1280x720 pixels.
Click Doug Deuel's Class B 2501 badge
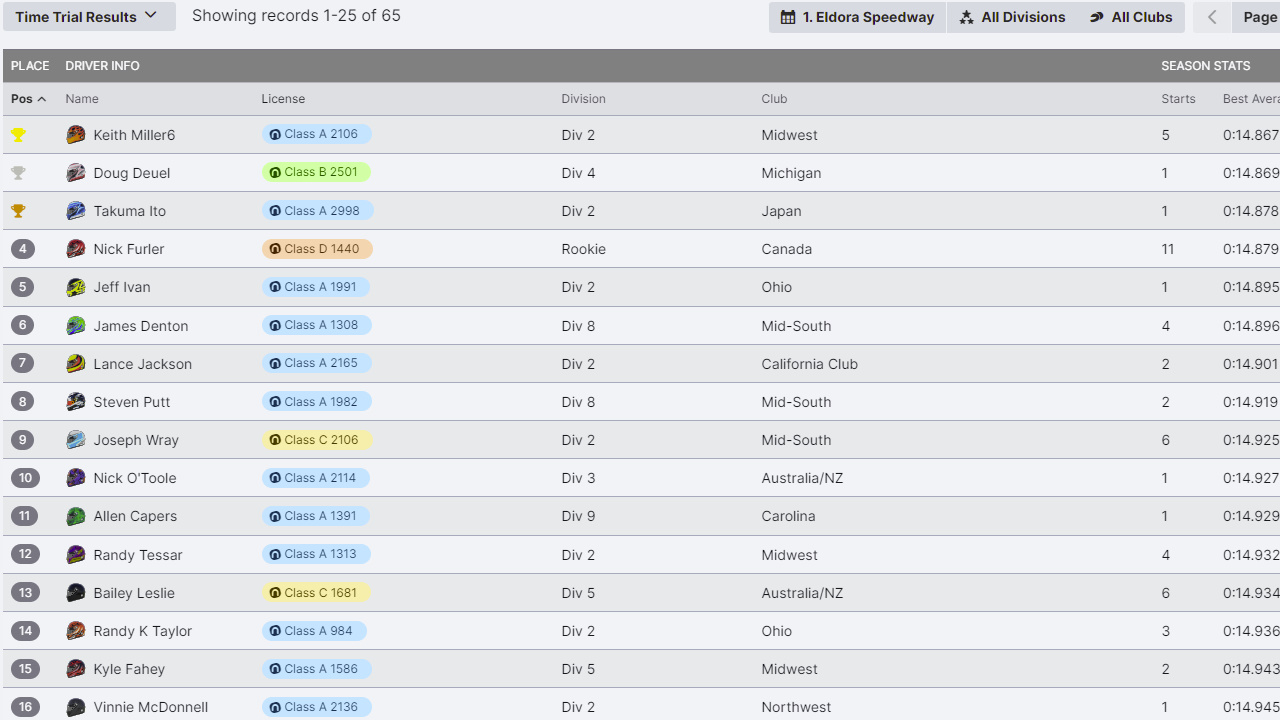coord(316,172)
